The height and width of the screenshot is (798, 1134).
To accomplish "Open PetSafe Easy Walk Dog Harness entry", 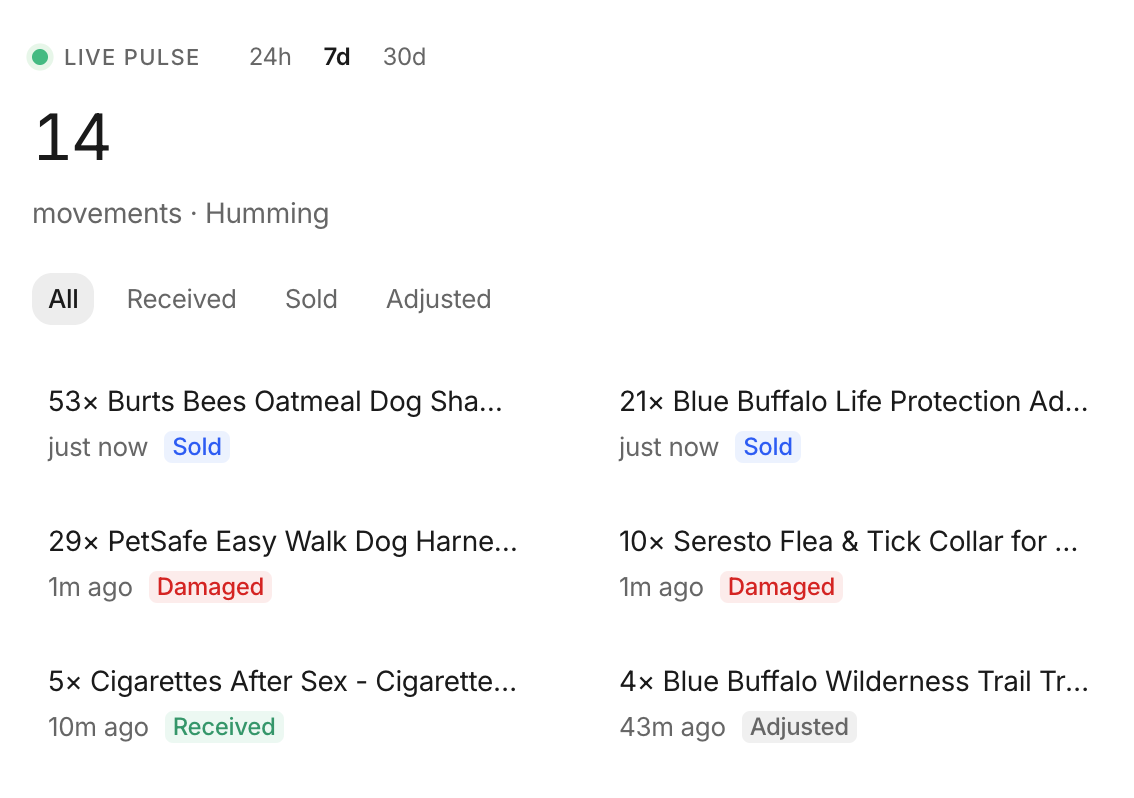I will (x=283, y=542).
